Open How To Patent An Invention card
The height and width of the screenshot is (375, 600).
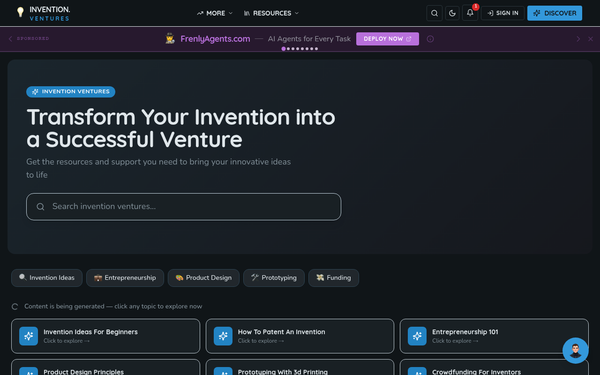point(300,336)
